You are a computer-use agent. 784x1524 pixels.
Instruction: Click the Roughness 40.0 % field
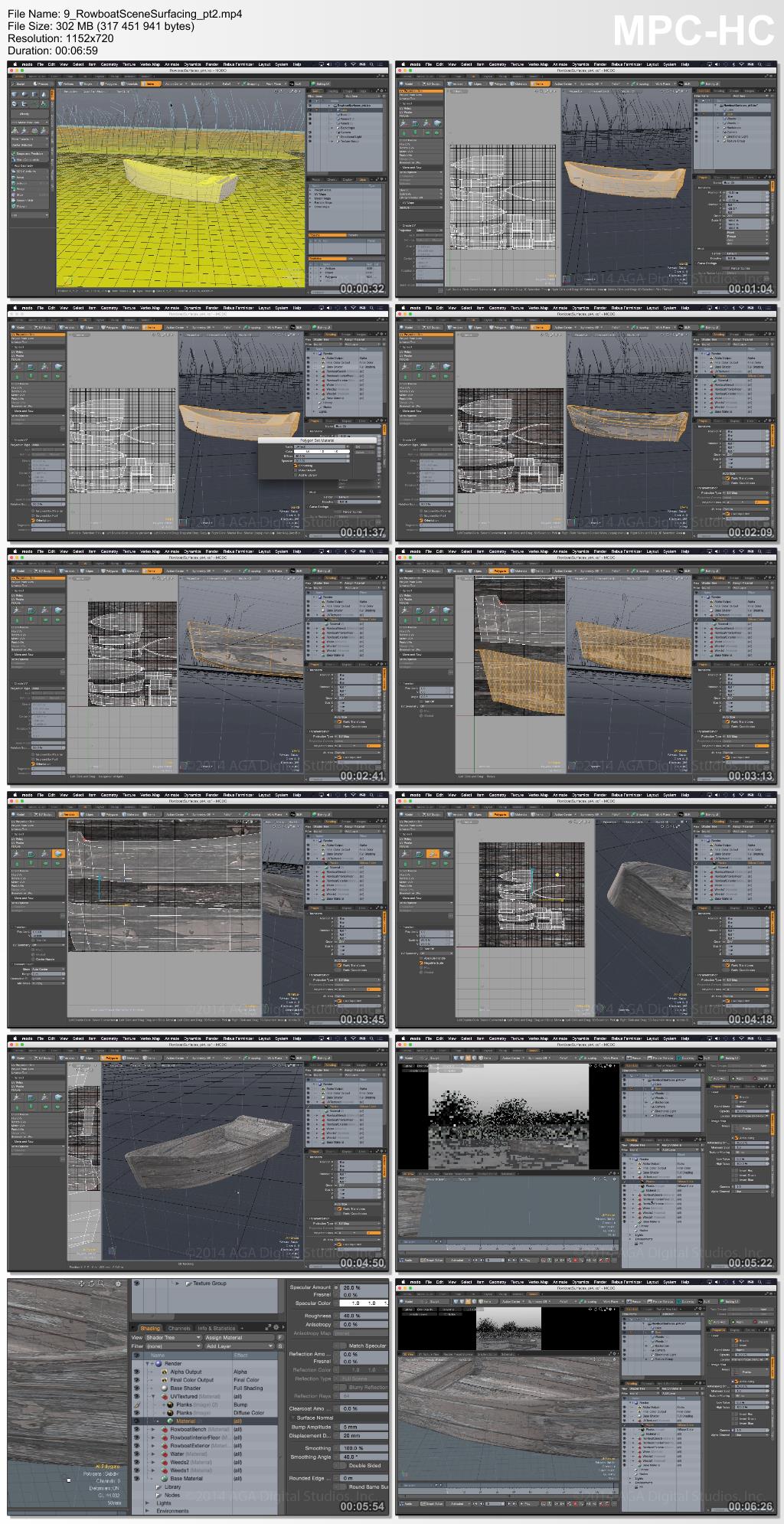click(364, 1316)
